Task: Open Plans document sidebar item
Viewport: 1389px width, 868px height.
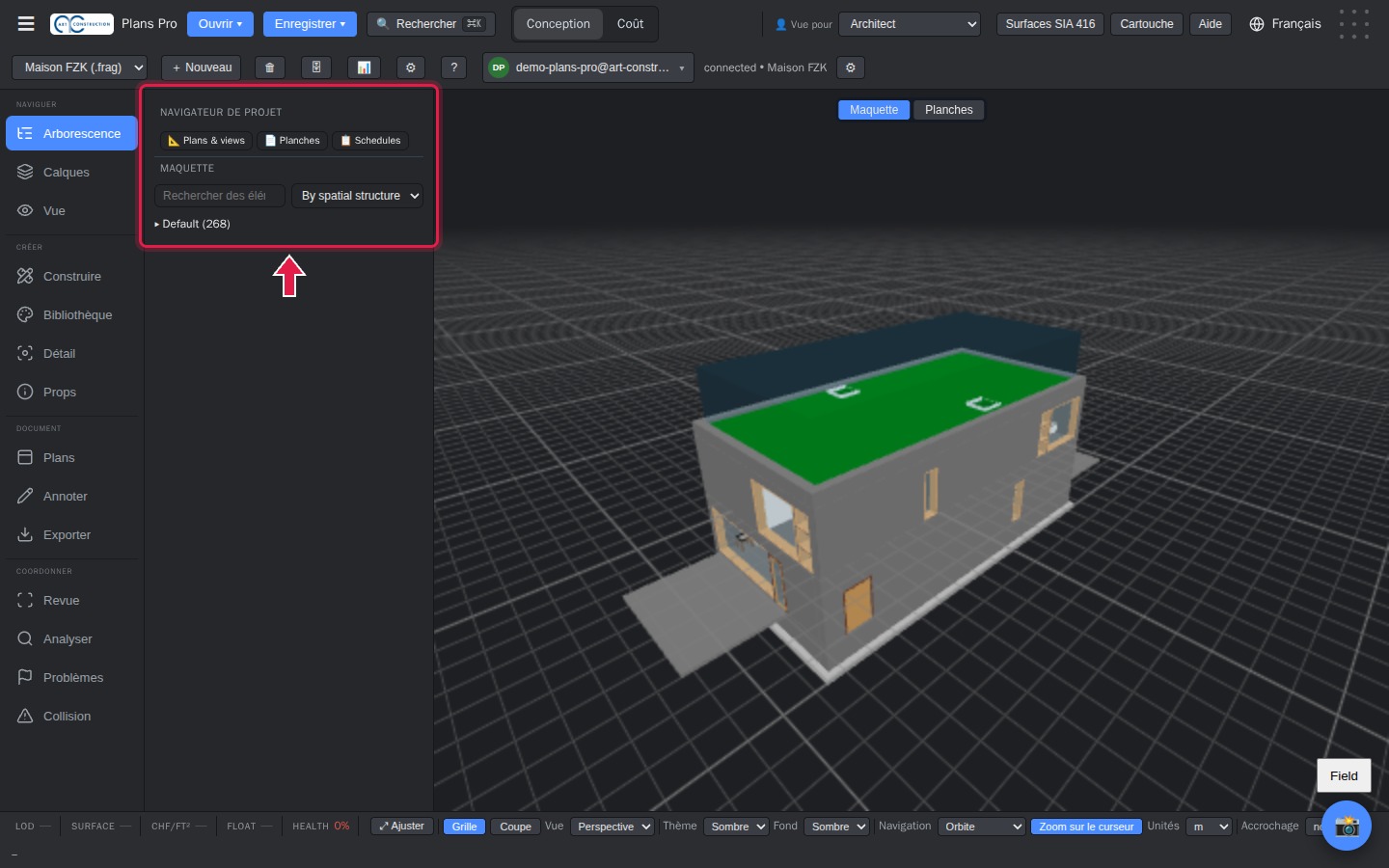Action: (71, 458)
